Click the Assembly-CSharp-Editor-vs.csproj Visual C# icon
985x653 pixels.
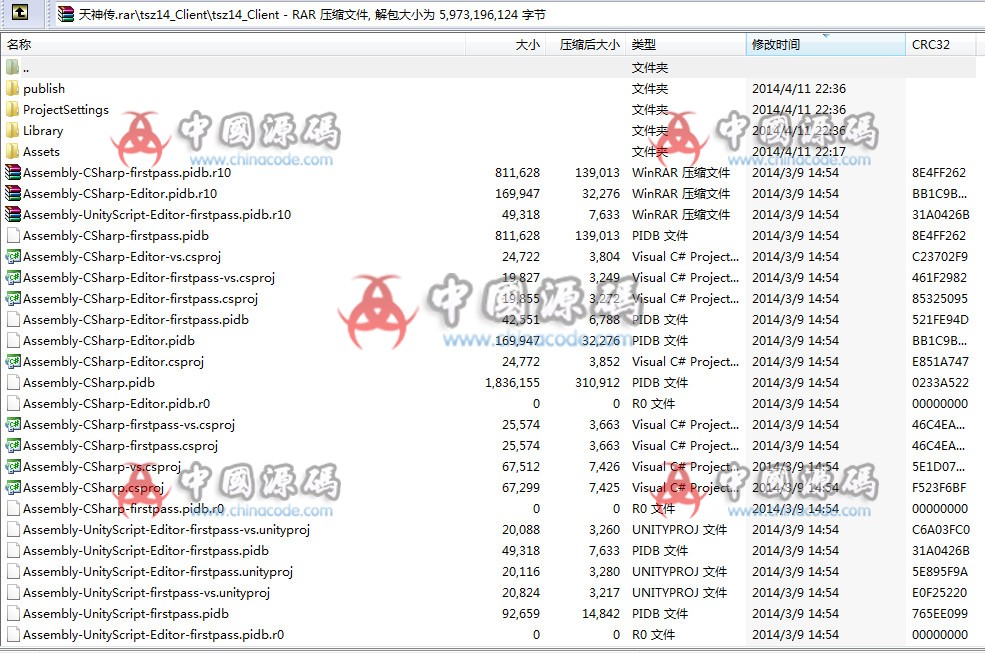click(10, 256)
